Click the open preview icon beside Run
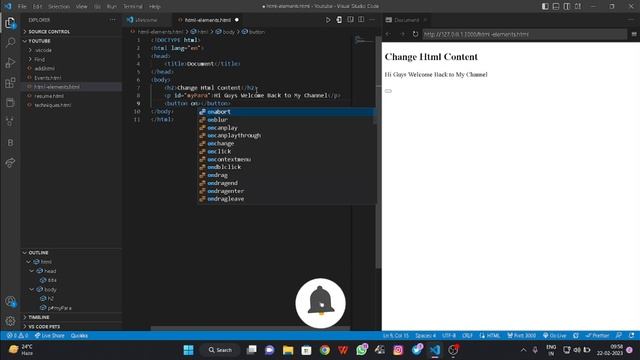 [x=339, y=20]
